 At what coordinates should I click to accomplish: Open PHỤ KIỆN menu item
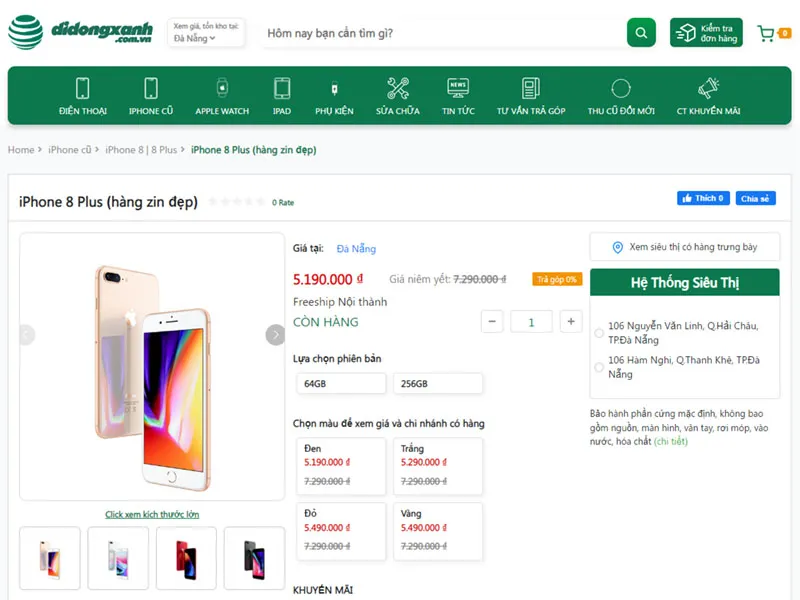tap(334, 111)
